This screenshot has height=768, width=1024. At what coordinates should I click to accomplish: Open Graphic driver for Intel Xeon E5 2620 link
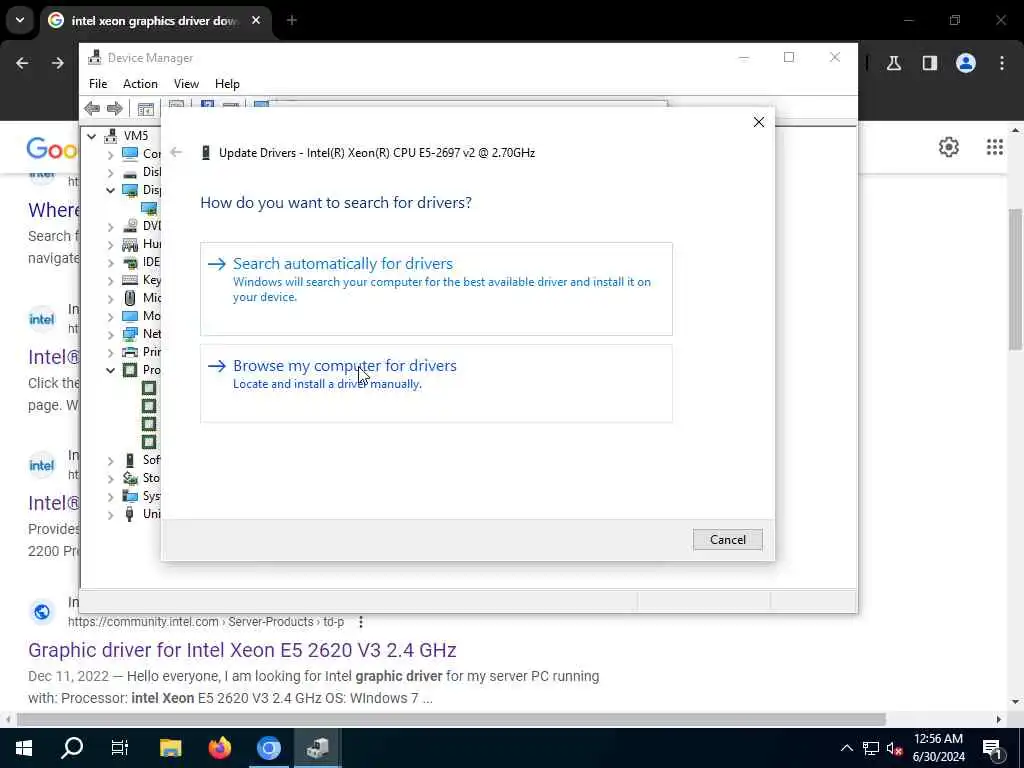(x=242, y=650)
